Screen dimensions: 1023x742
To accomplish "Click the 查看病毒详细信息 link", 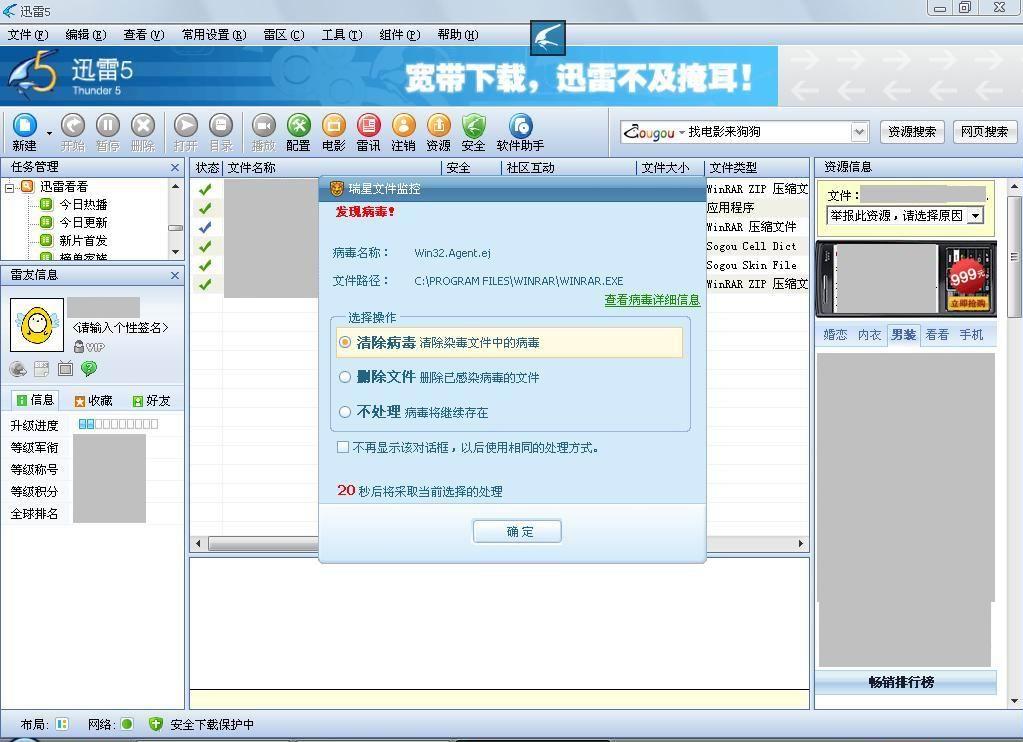I will coord(652,300).
